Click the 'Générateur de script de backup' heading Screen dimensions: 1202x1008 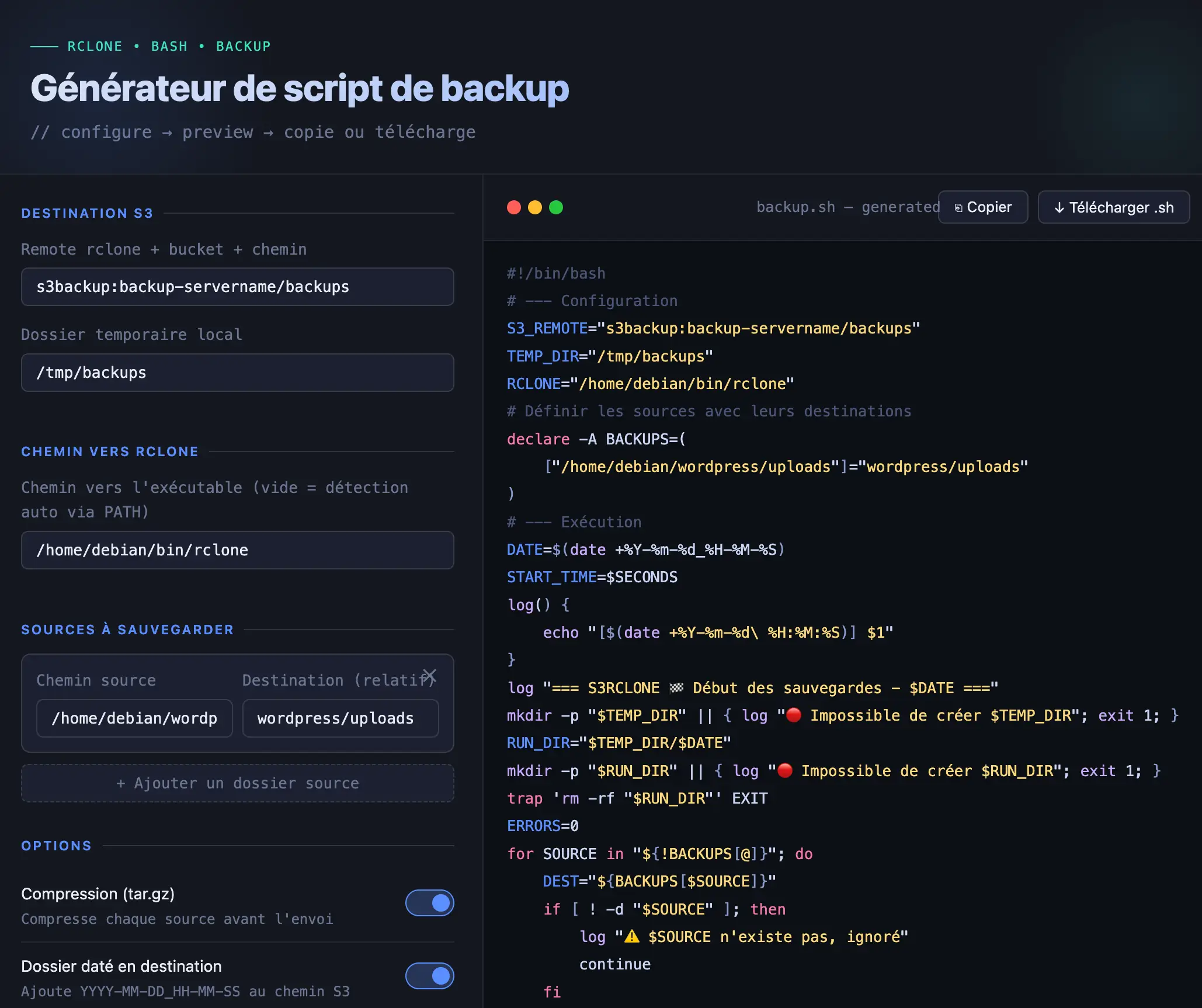click(300, 89)
